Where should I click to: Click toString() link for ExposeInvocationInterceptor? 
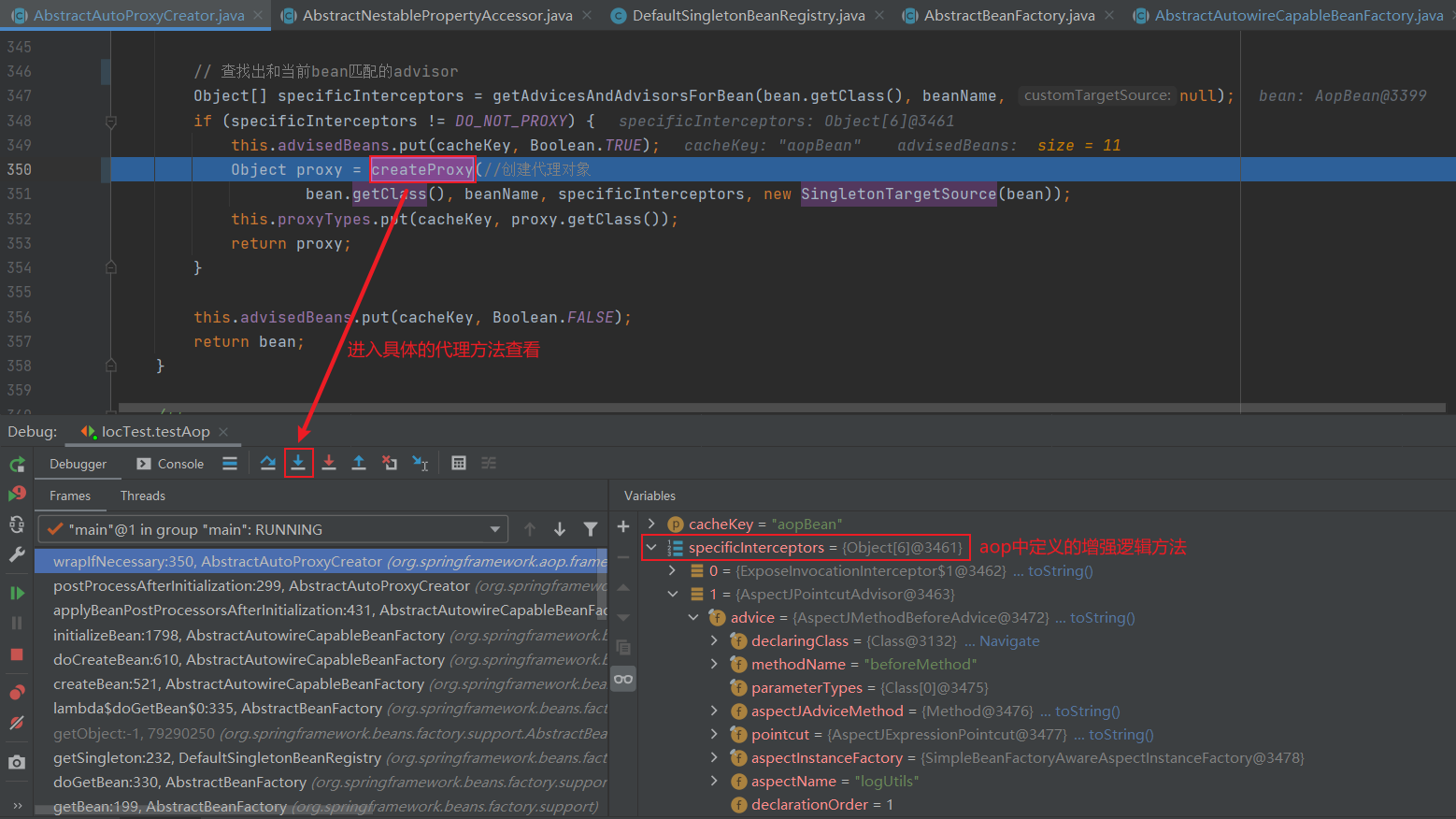[x=1060, y=570]
